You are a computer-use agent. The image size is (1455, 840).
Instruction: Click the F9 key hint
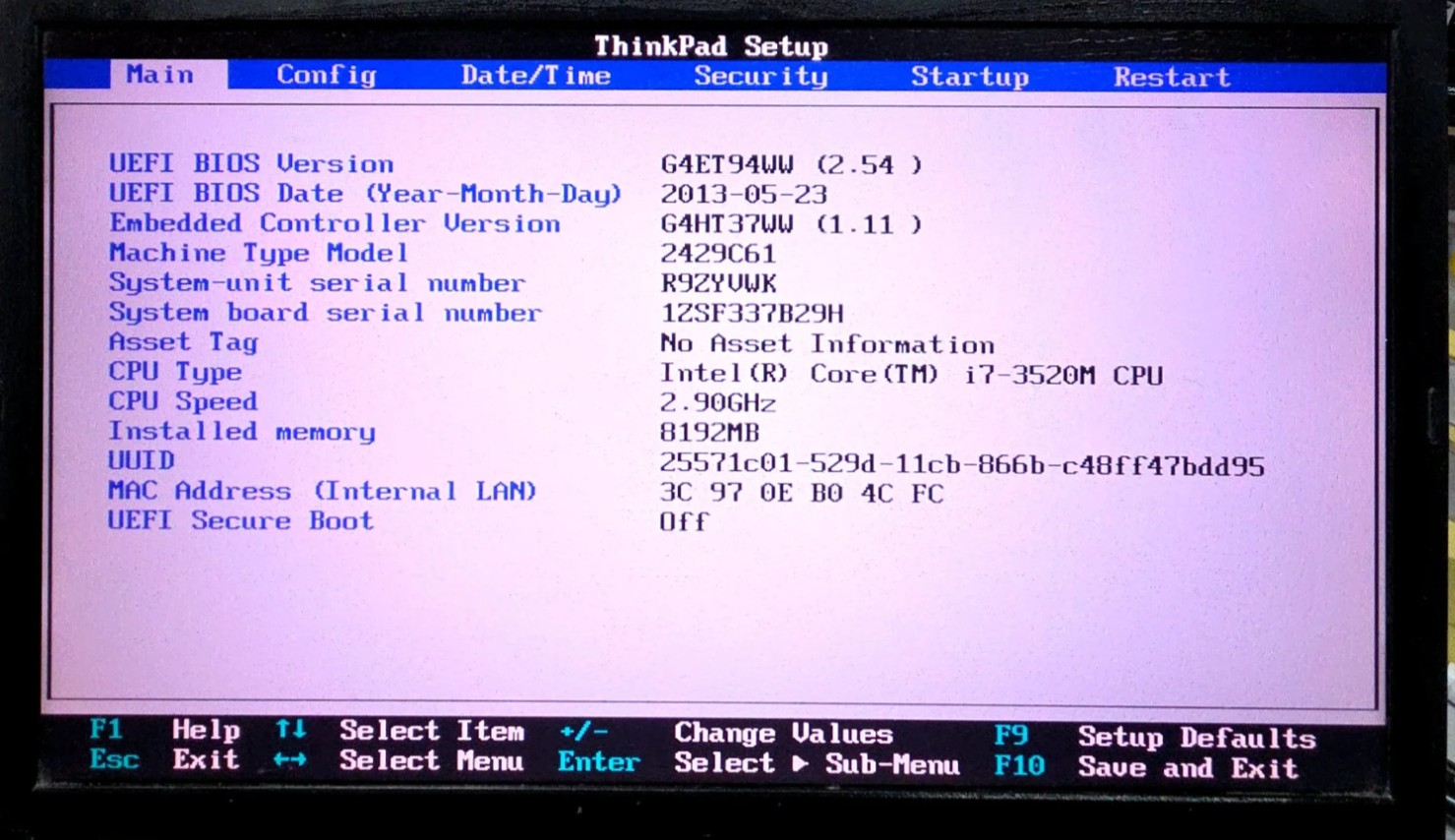click(x=1010, y=736)
